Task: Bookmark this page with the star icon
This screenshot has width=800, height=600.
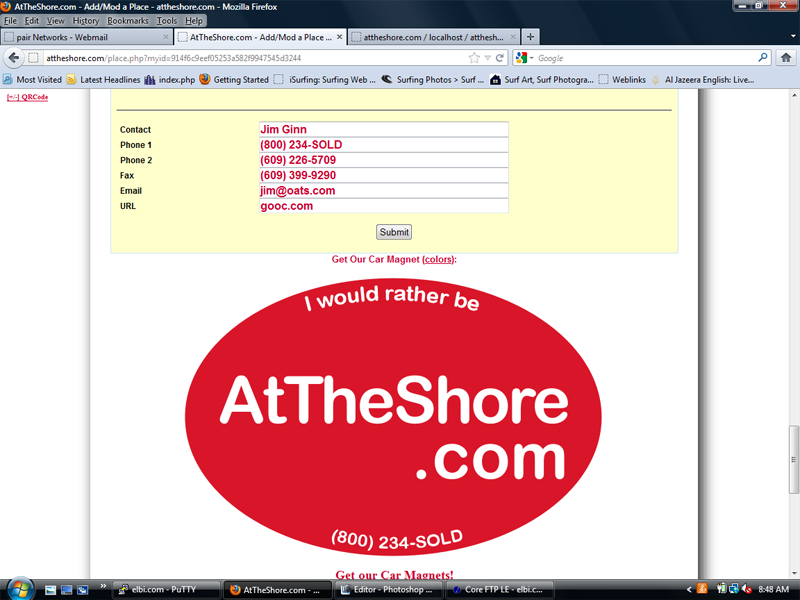Action: point(474,58)
